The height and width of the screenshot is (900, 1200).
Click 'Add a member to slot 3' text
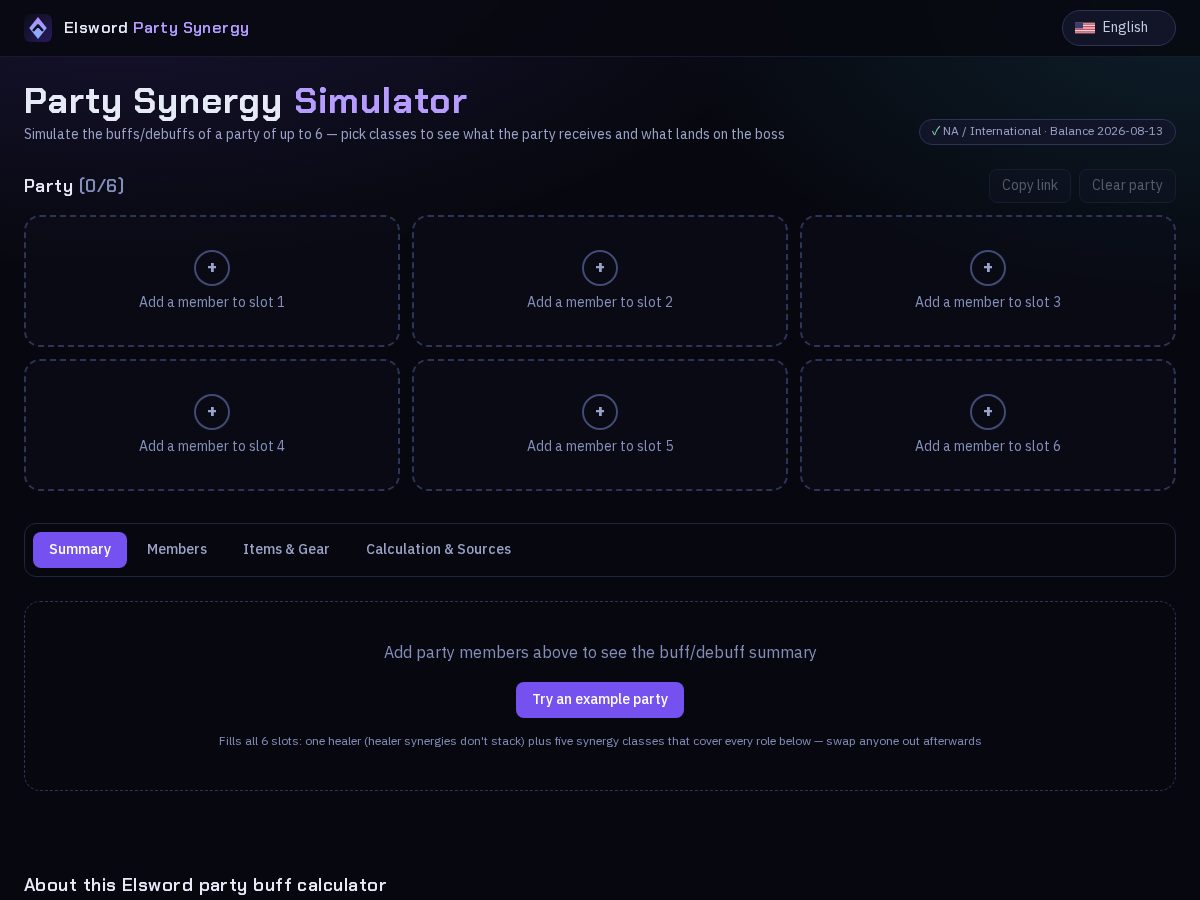[x=988, y=302]
